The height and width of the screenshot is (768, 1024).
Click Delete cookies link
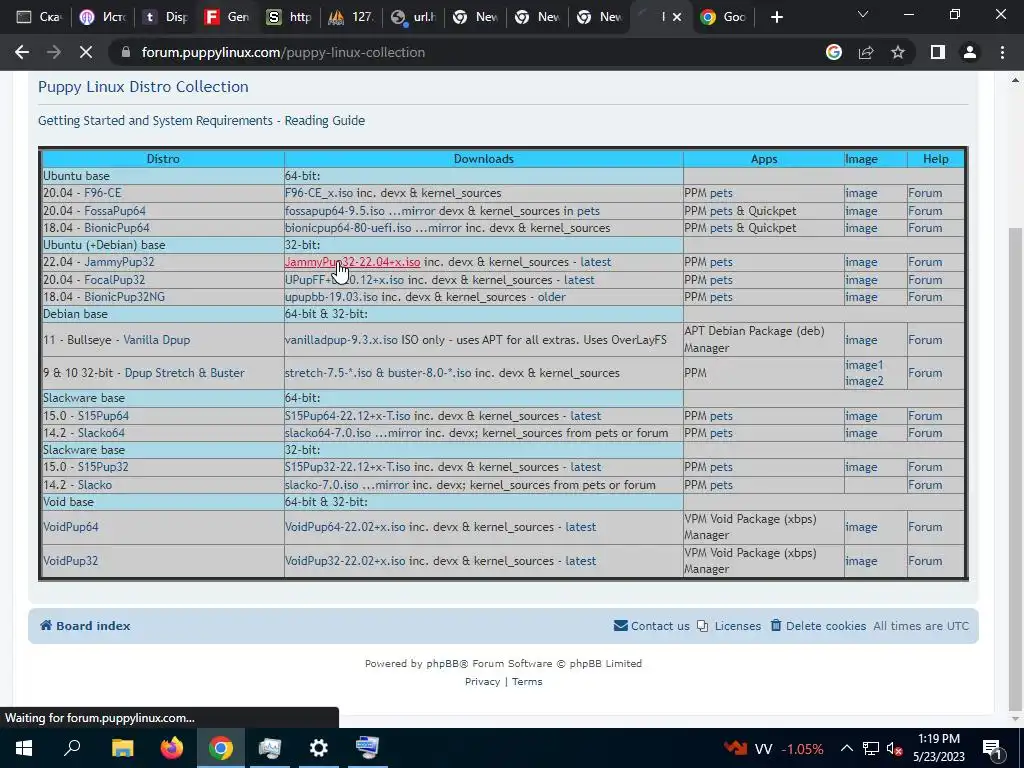(818, 626)
